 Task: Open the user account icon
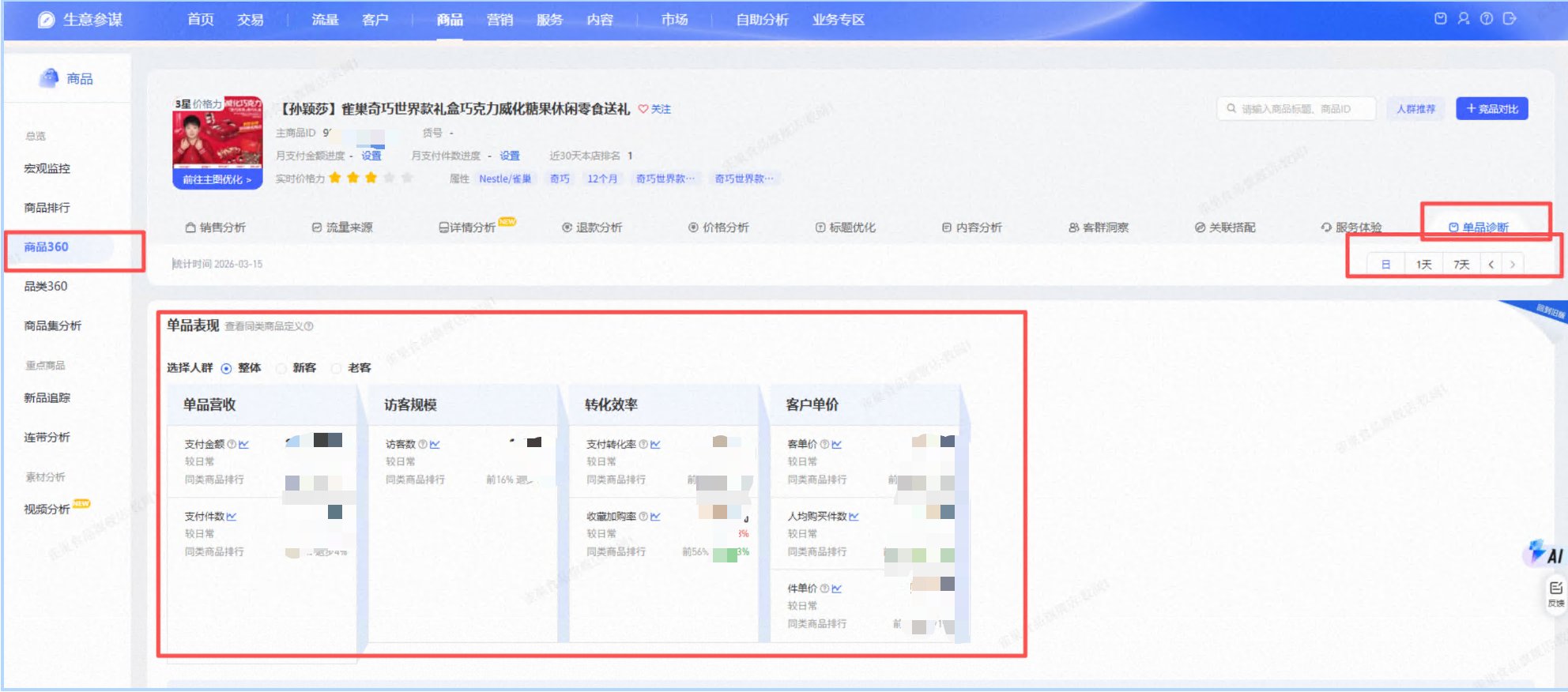point(1464,19)
